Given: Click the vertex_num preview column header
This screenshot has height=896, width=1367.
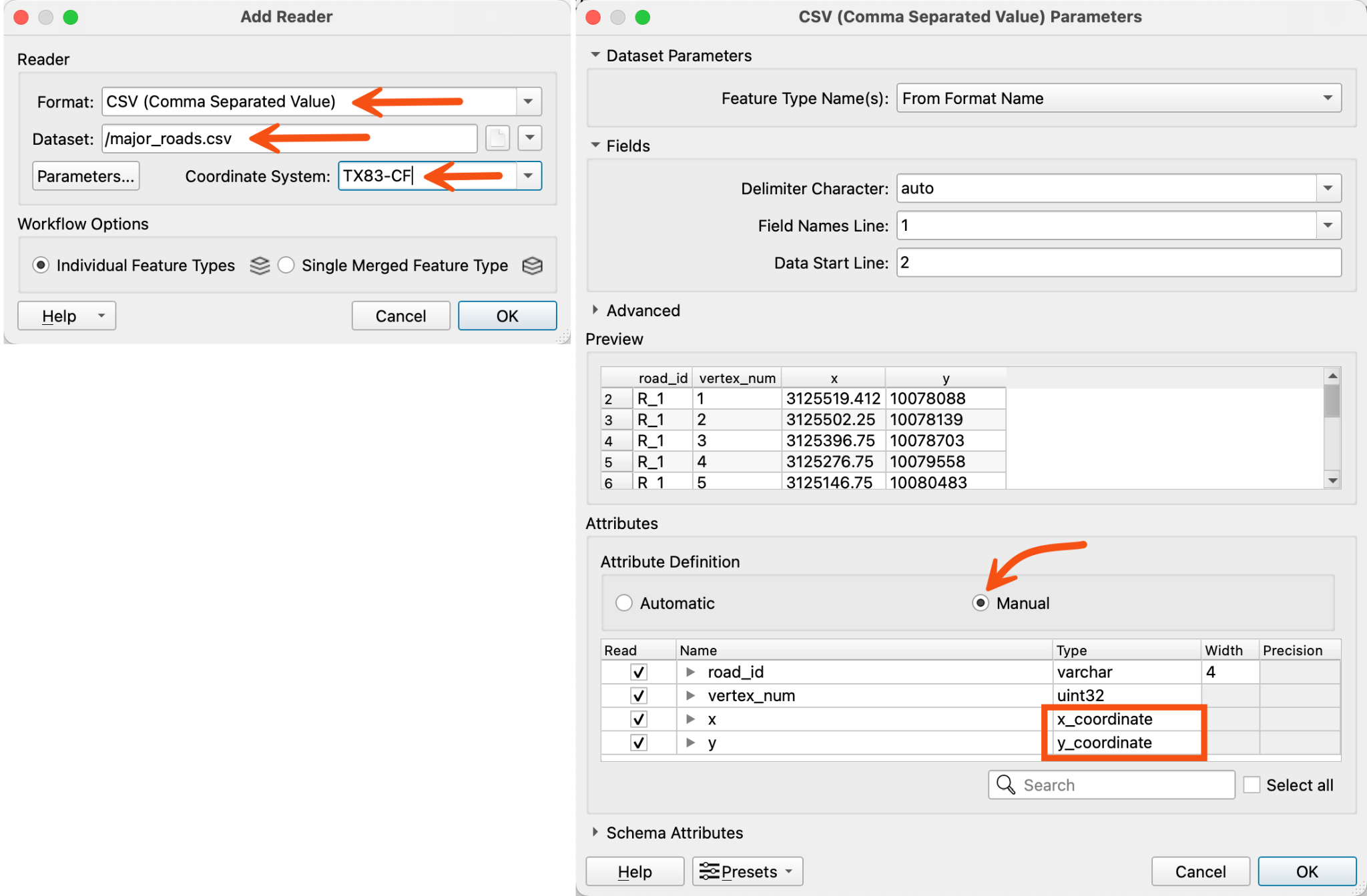Looking at the screenshot, I should (x=737, y=378).
